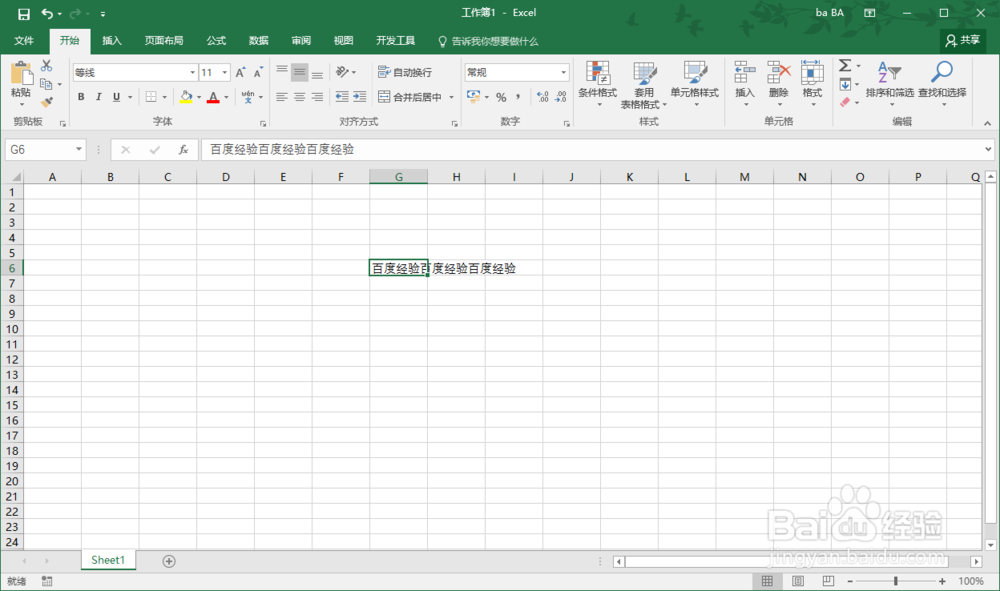Toggle bold formatting
Screen dimensions: 1000x591
[81, 97]
